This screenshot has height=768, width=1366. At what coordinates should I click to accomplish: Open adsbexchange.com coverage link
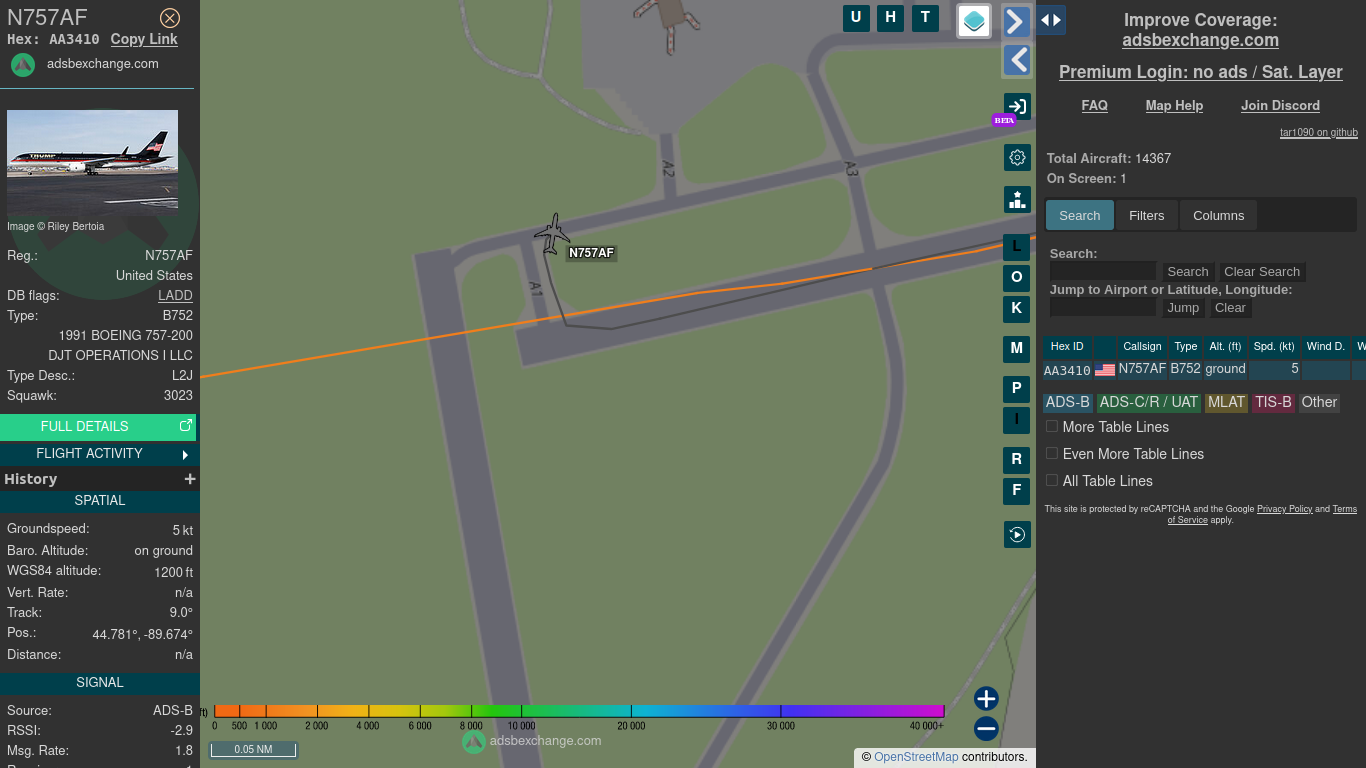pyautogui.click(x=1200, y=40)
